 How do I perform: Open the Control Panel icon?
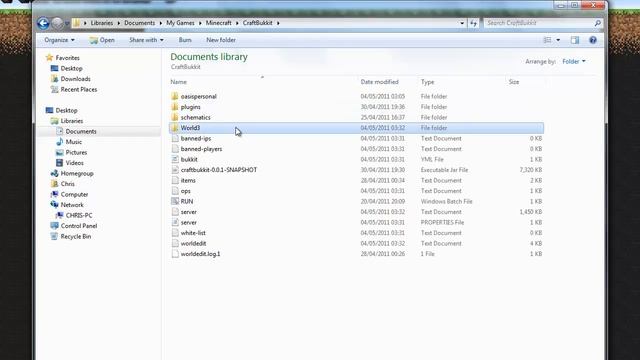(x=54, y=226)
